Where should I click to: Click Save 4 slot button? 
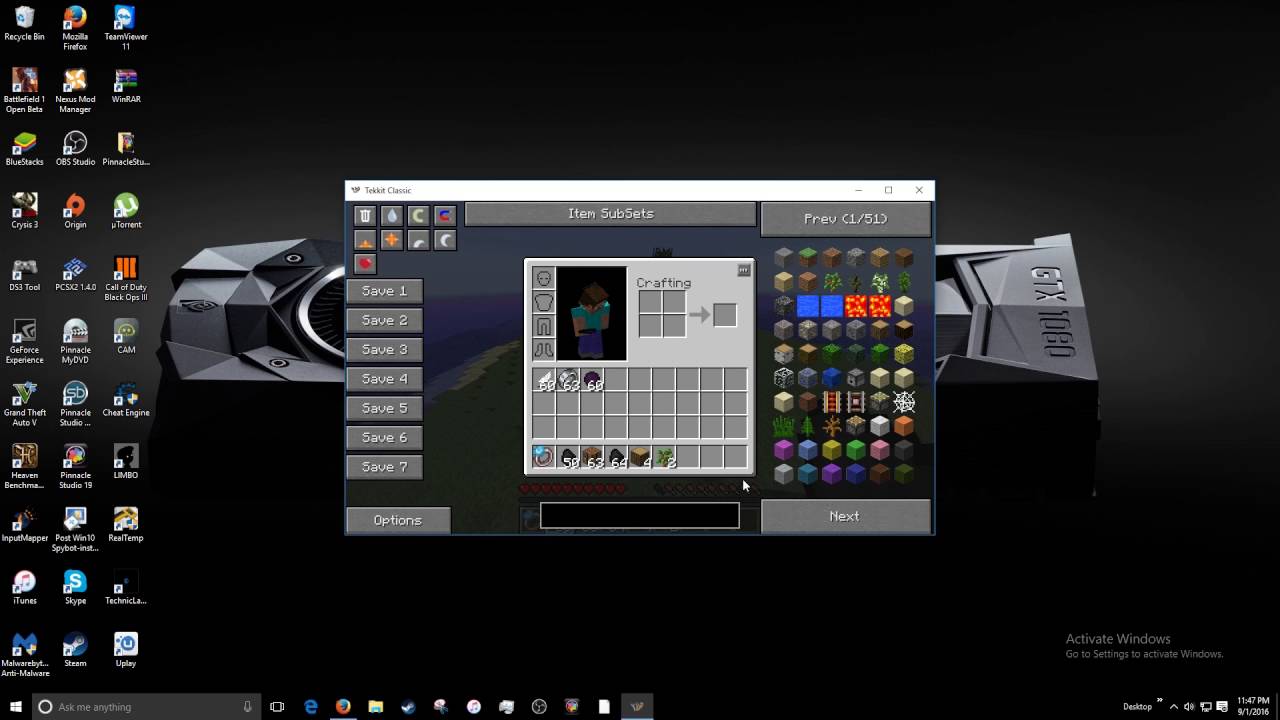tap(385, 379)
